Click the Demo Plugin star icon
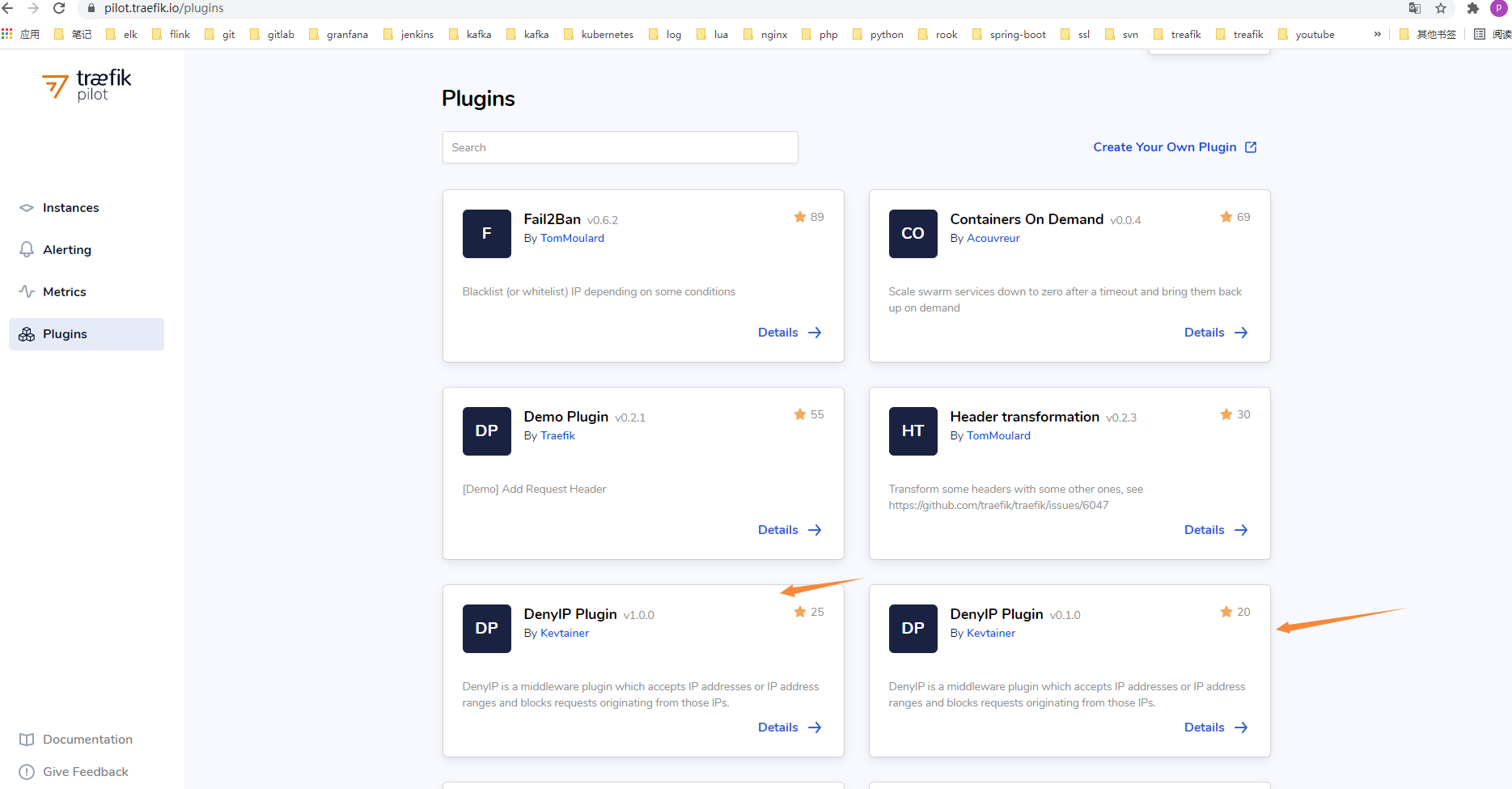The image size is (1512, 789). [x=800, y=414]
